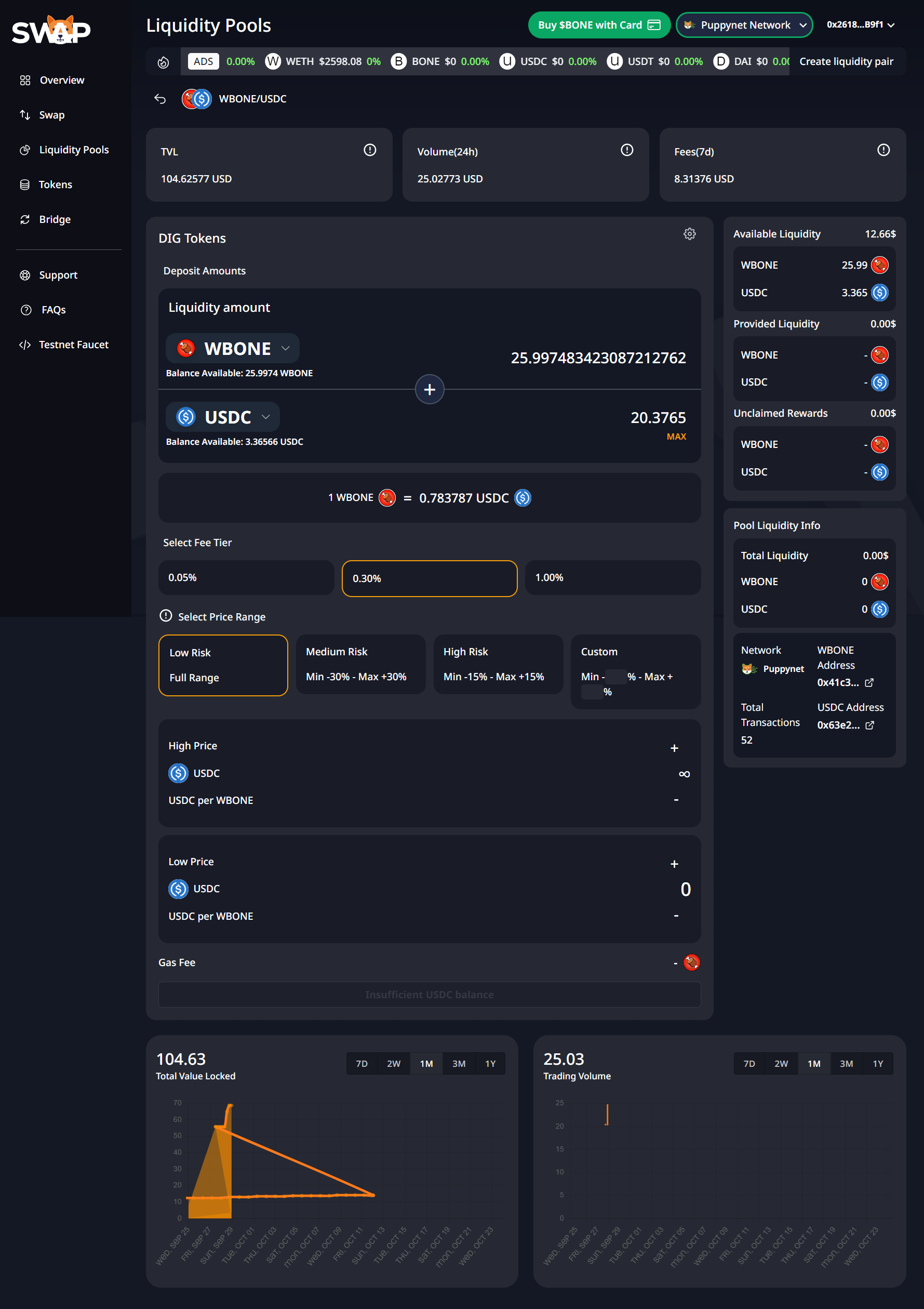The height and width of the screenshot is (1309, 924).
Task: Click the TVL info icon
Action: point(370,150)
